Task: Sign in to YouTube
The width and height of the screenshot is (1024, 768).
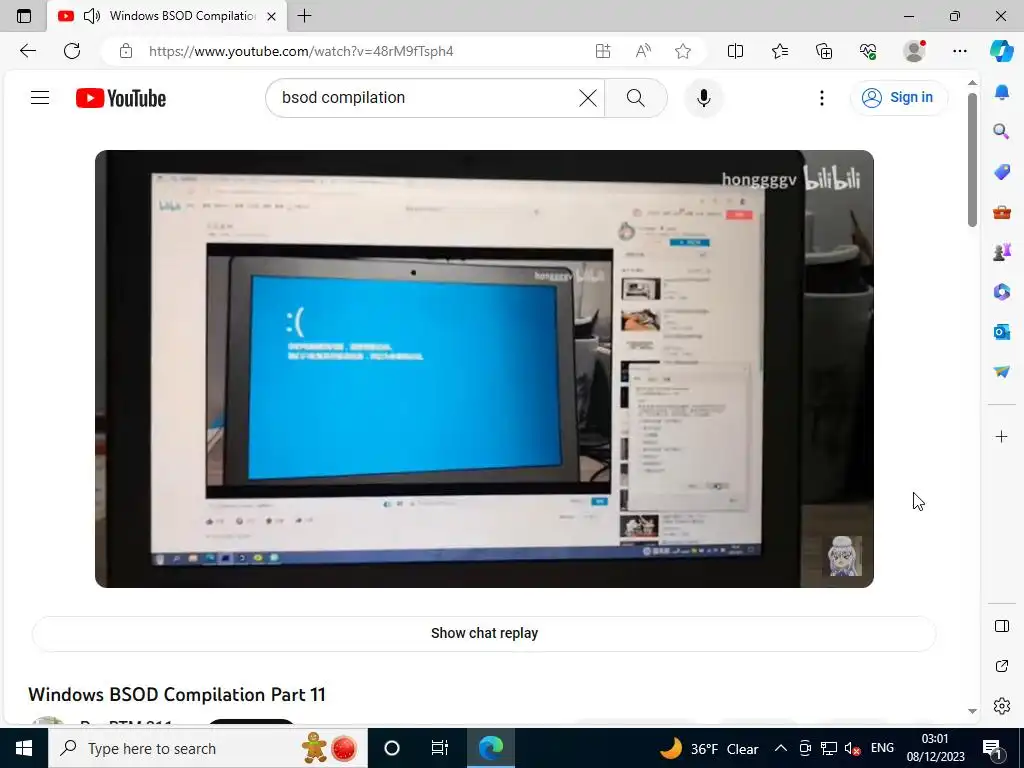Action: point(899,98)
